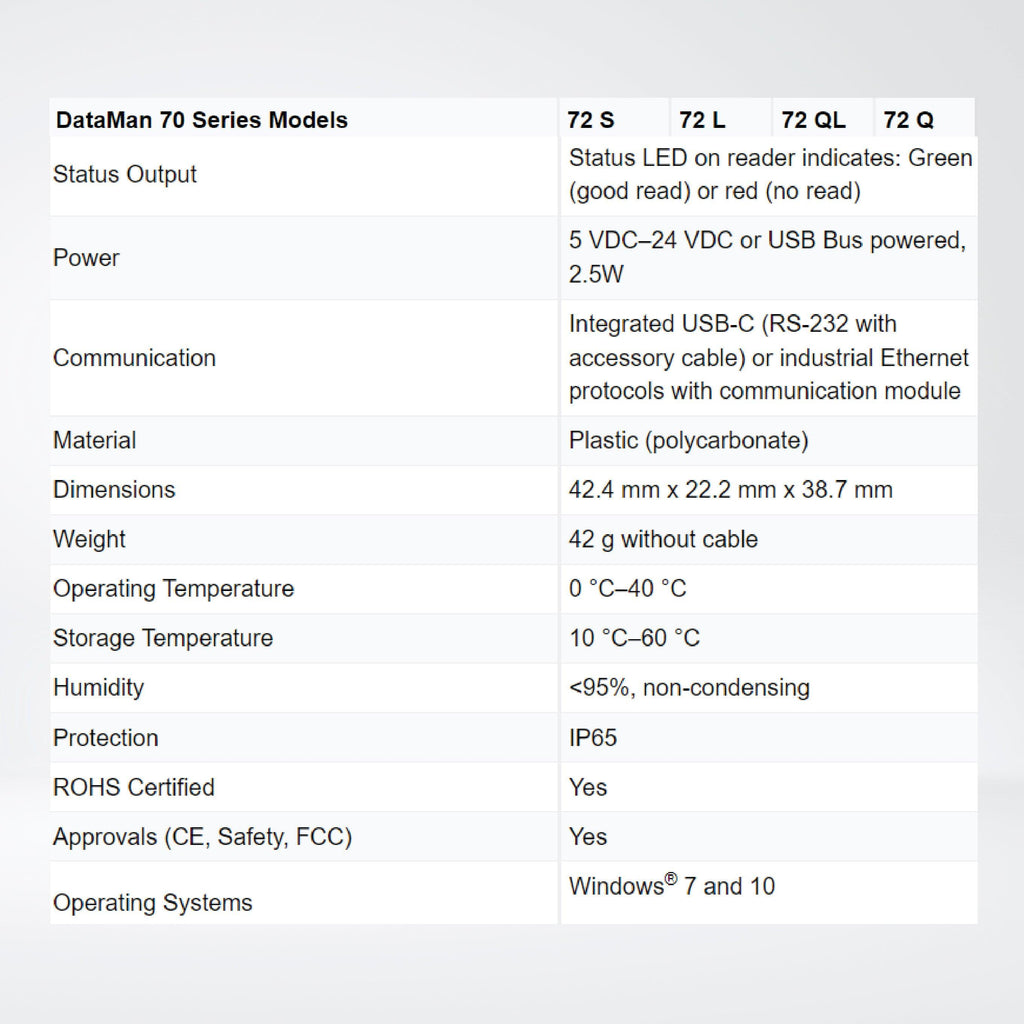The width and height of the screenshot is (1024, 1024).
Task: Select the Operating Temperature row label
Action: (173, 588)
